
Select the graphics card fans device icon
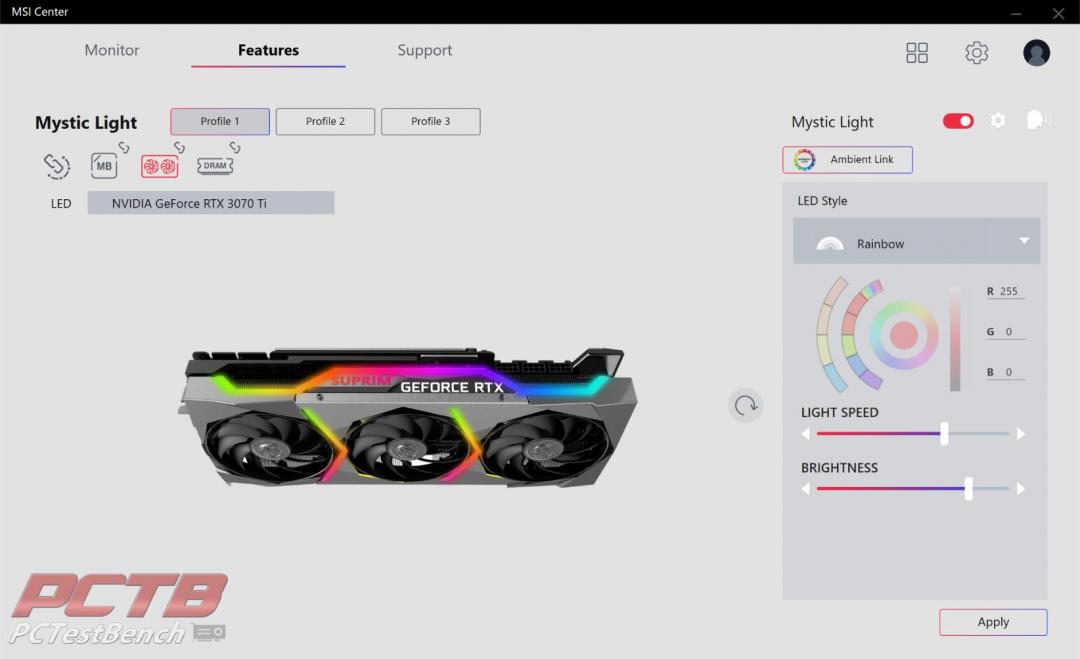(x=160, y=166)
